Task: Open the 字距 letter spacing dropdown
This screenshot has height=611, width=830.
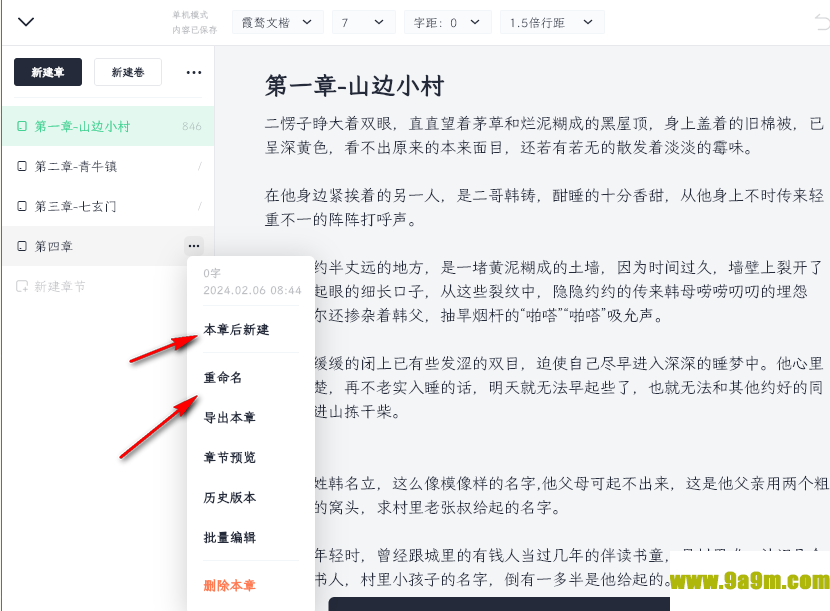Action: point(448,22)
